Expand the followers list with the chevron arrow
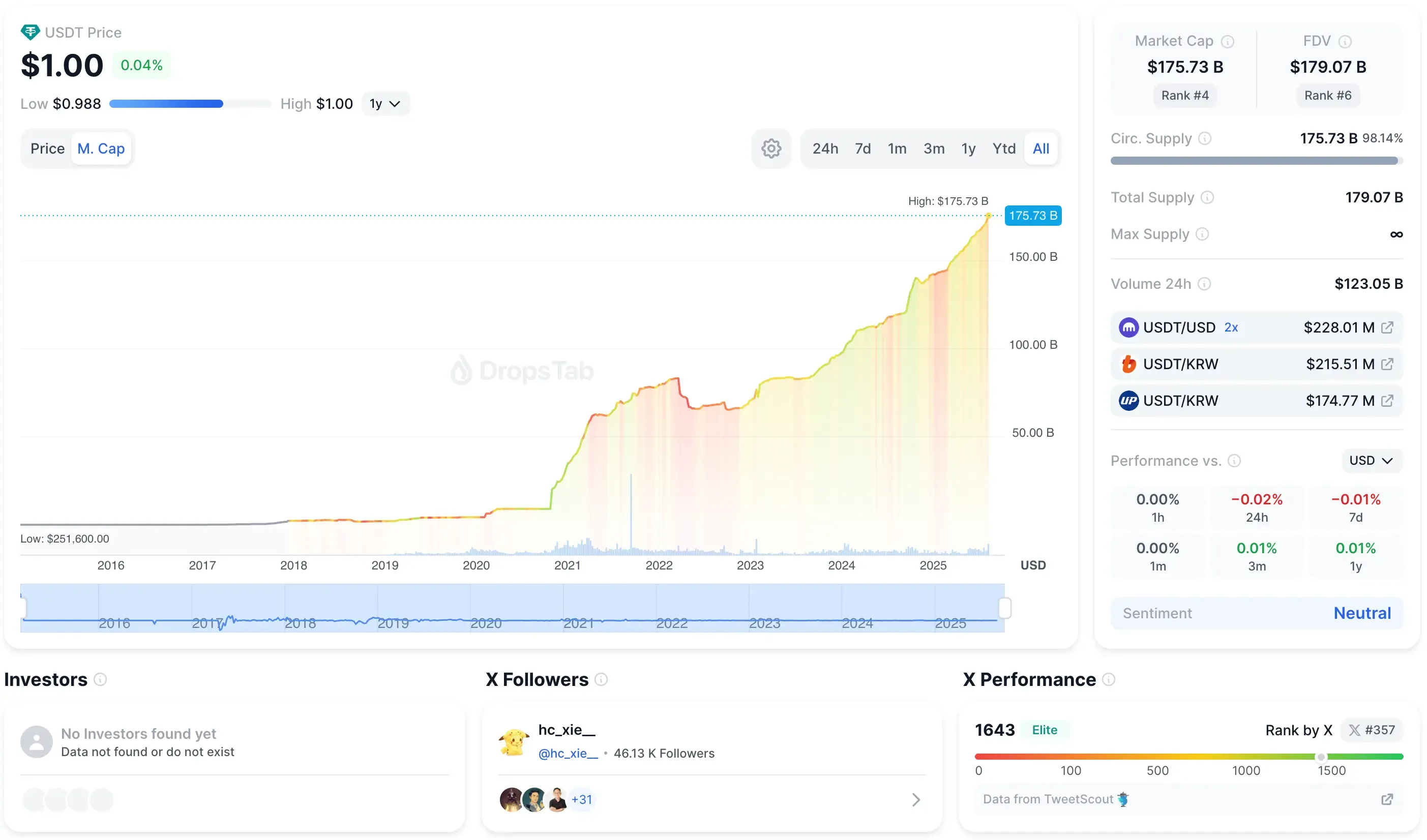1427x840 pixels. [916, 799]
